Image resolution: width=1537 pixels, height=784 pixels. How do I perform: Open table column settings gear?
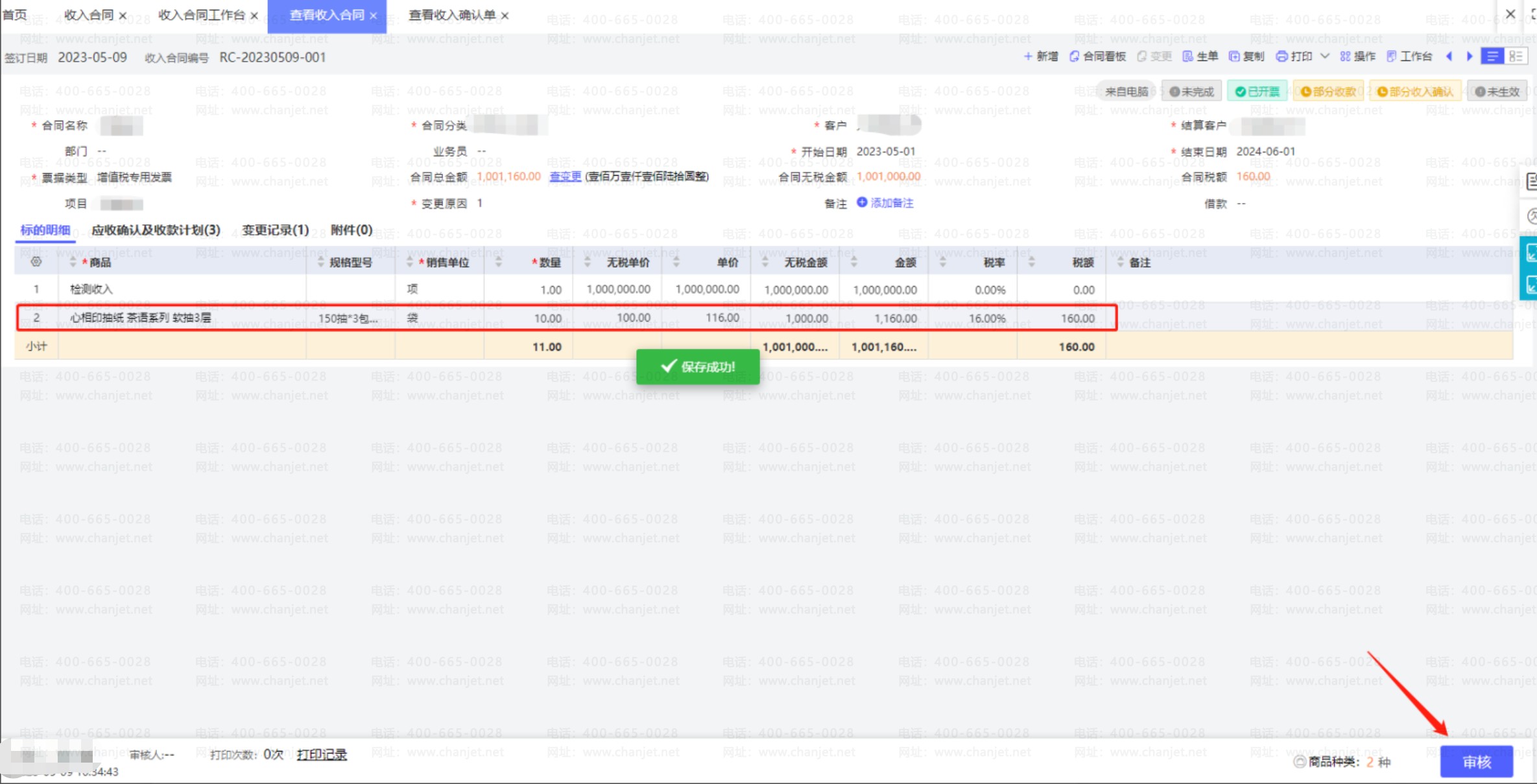36,262
